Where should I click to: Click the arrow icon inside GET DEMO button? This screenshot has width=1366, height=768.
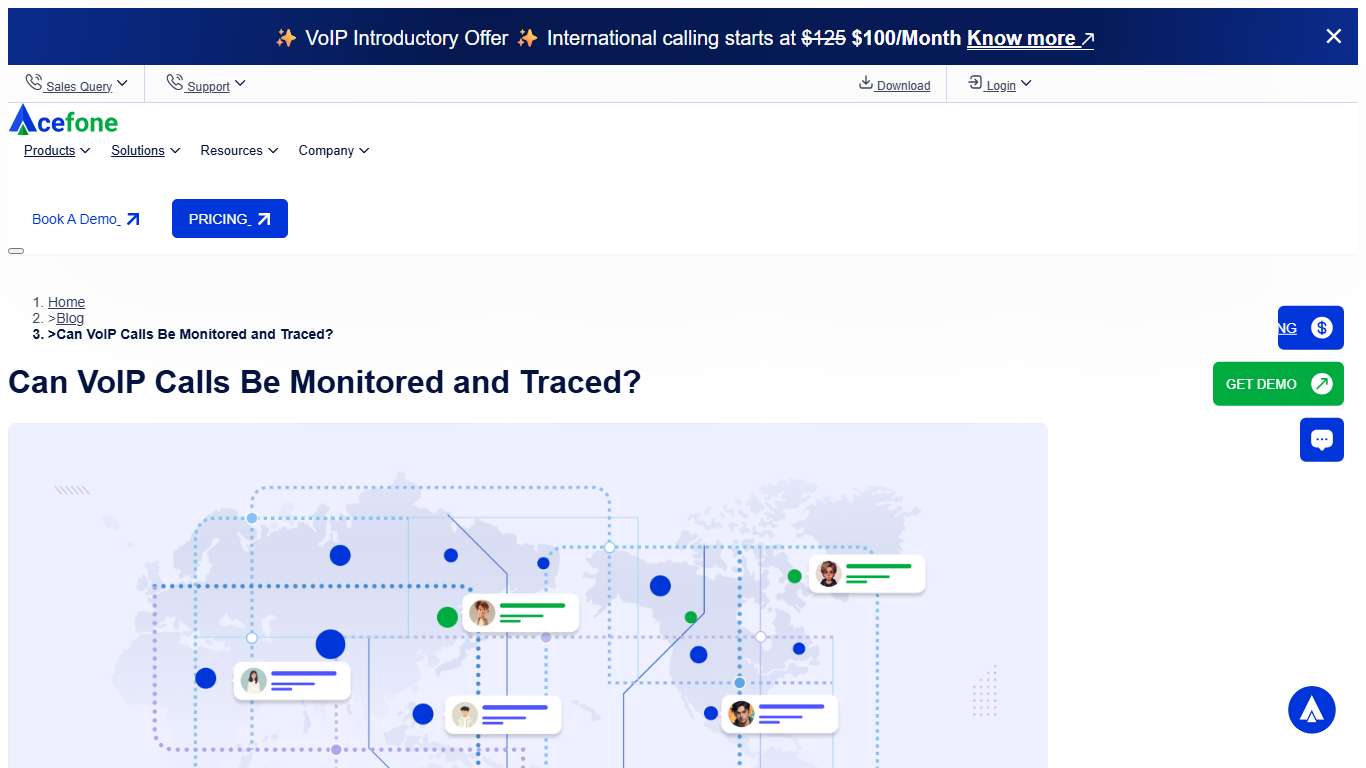1321,383
